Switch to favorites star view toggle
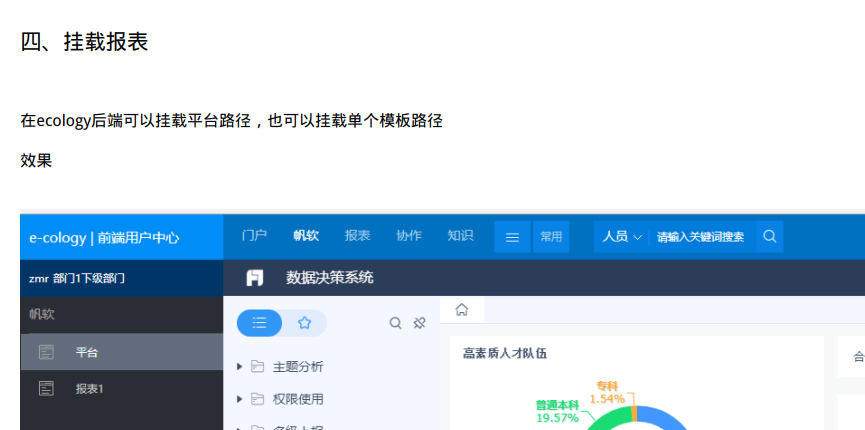This screenshot has height=430, width=865. [x=305, y=323]
